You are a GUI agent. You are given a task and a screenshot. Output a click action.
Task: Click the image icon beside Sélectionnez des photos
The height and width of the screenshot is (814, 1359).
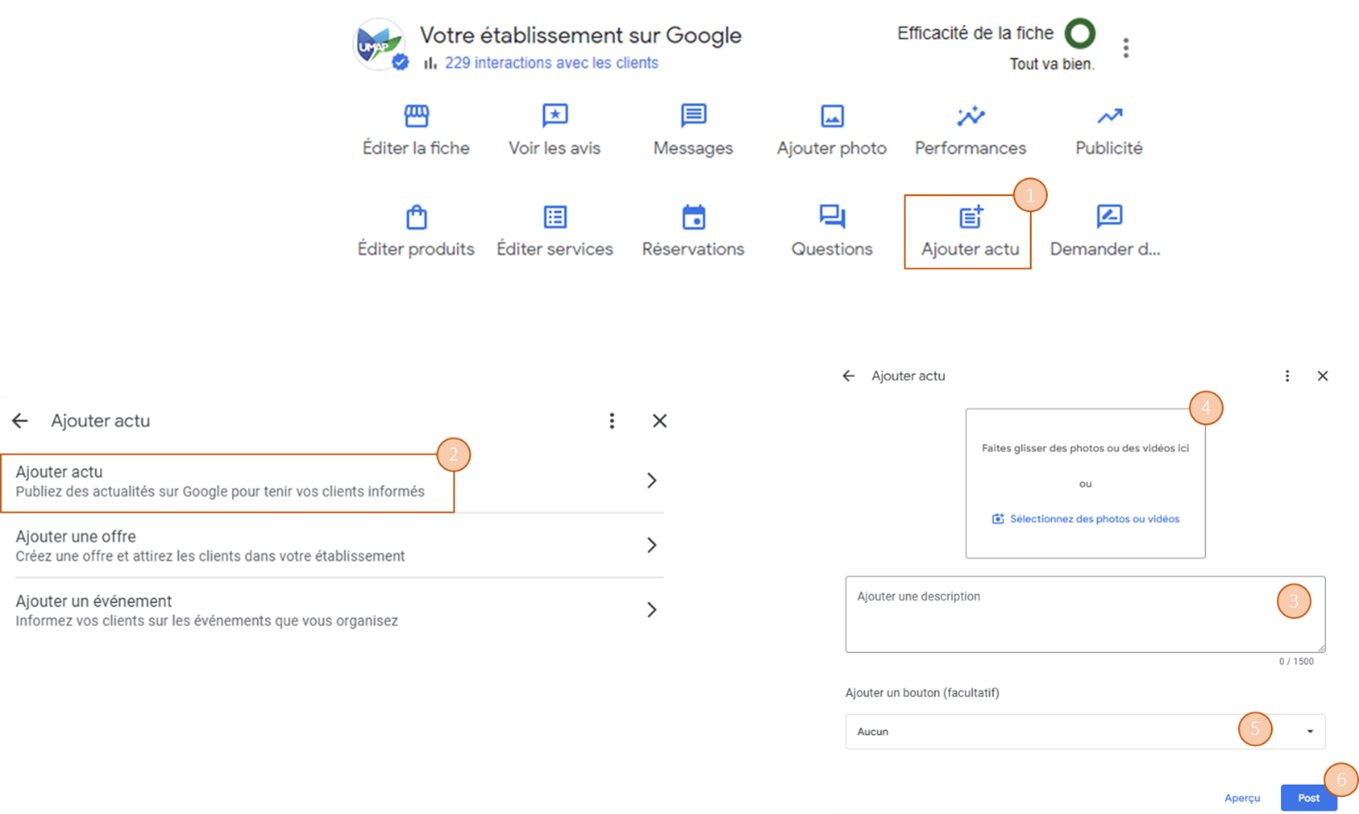(997, 519)
